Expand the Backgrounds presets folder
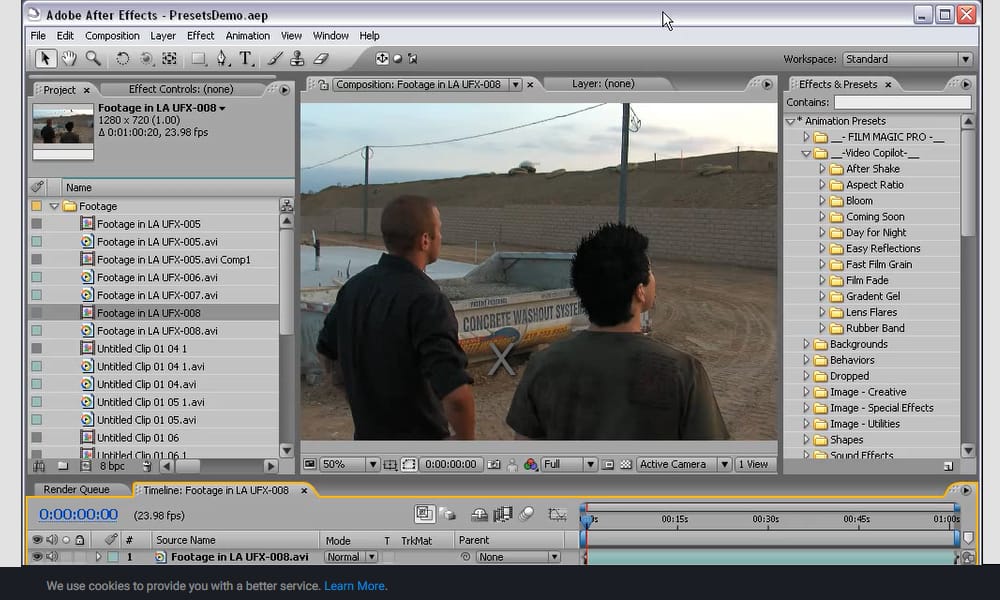The image size is (1000, 600). click(x=807, y=344)
